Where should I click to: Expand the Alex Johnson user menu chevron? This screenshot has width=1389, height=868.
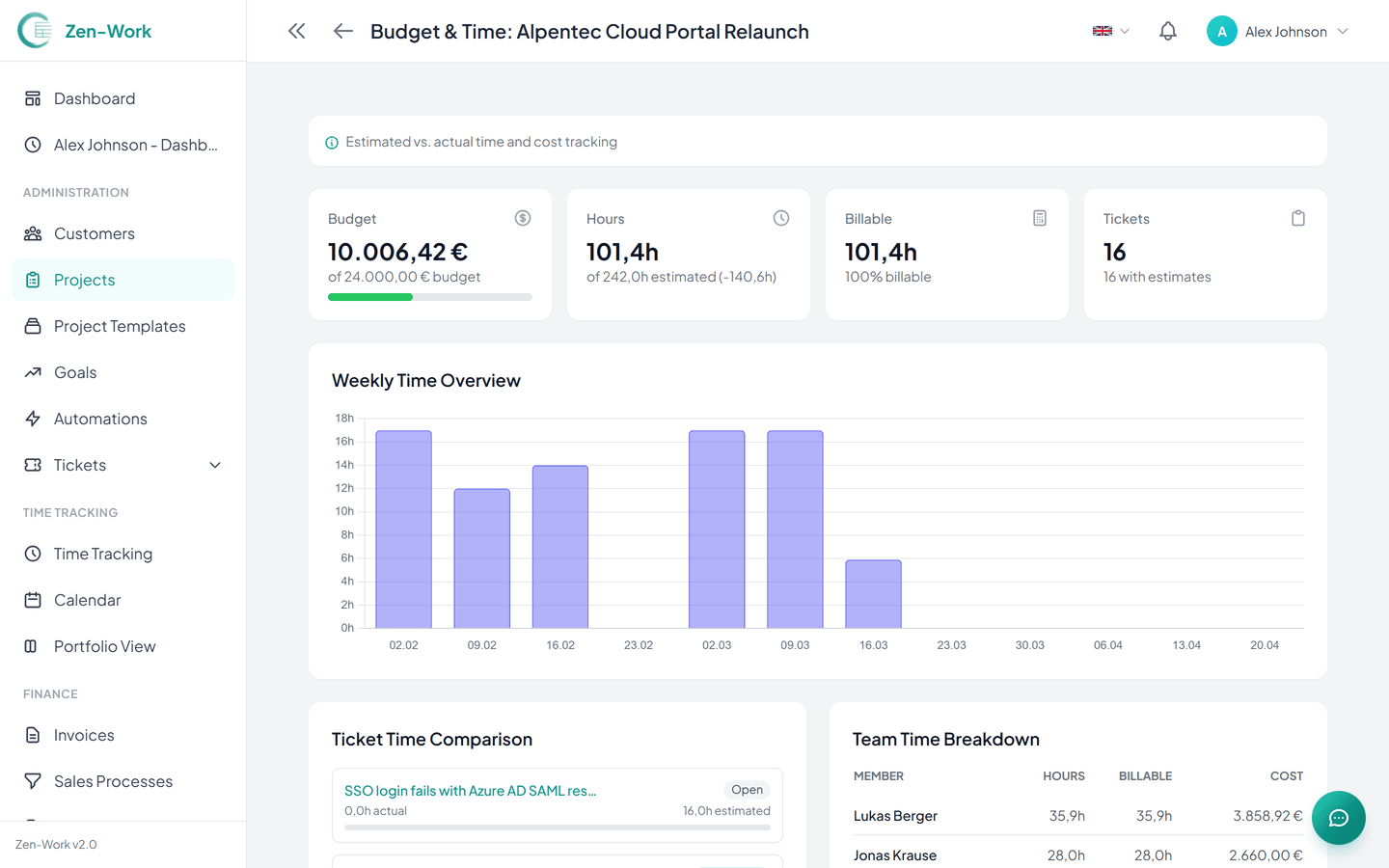(x=1343, y=31)
